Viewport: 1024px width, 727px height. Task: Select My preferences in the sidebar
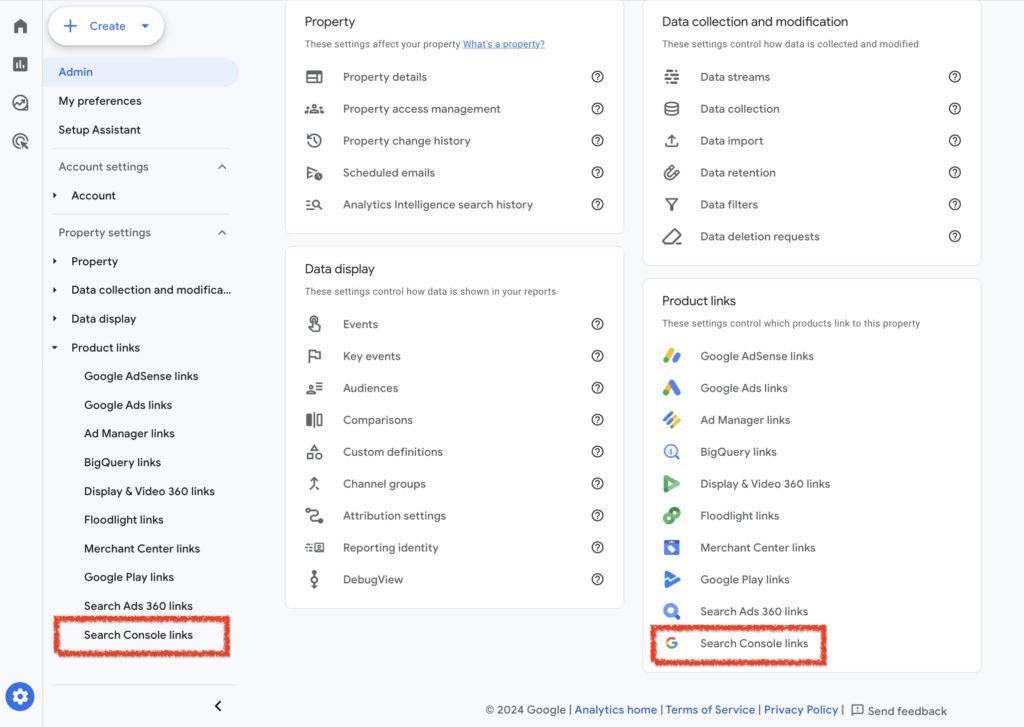tap(101, 101)
